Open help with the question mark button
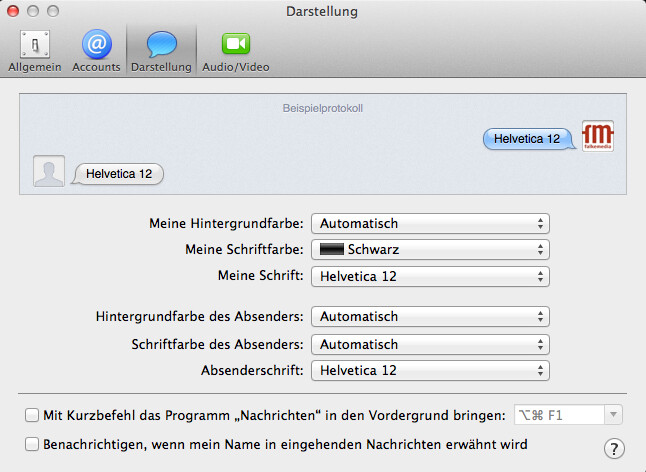This screenshot has height=472, width=646. (614, 449)
